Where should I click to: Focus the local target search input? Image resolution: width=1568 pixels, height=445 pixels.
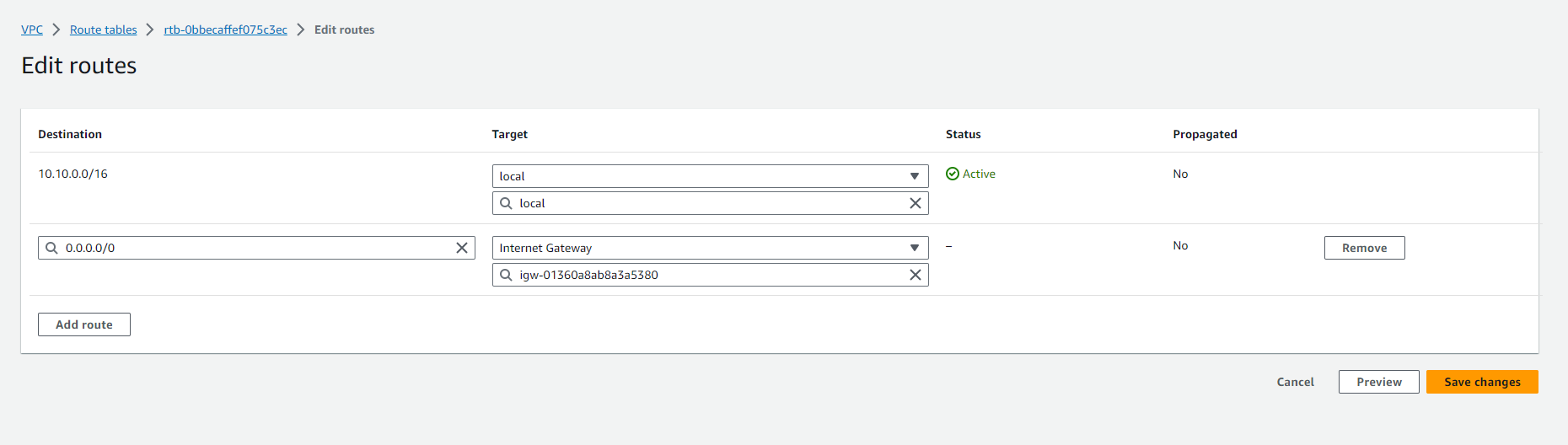(710, 203)
